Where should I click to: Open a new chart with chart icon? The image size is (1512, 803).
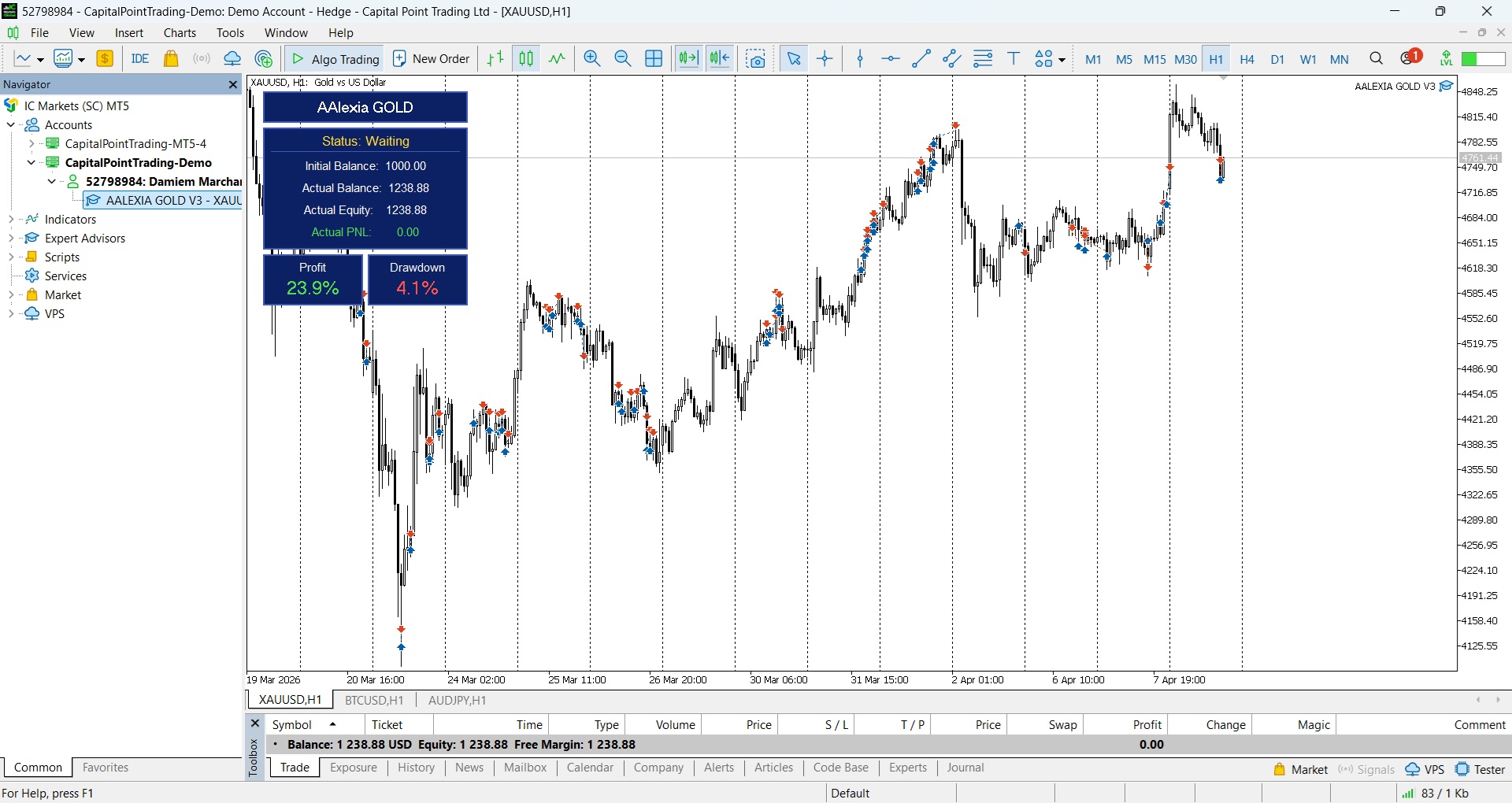tap(22, 59)
